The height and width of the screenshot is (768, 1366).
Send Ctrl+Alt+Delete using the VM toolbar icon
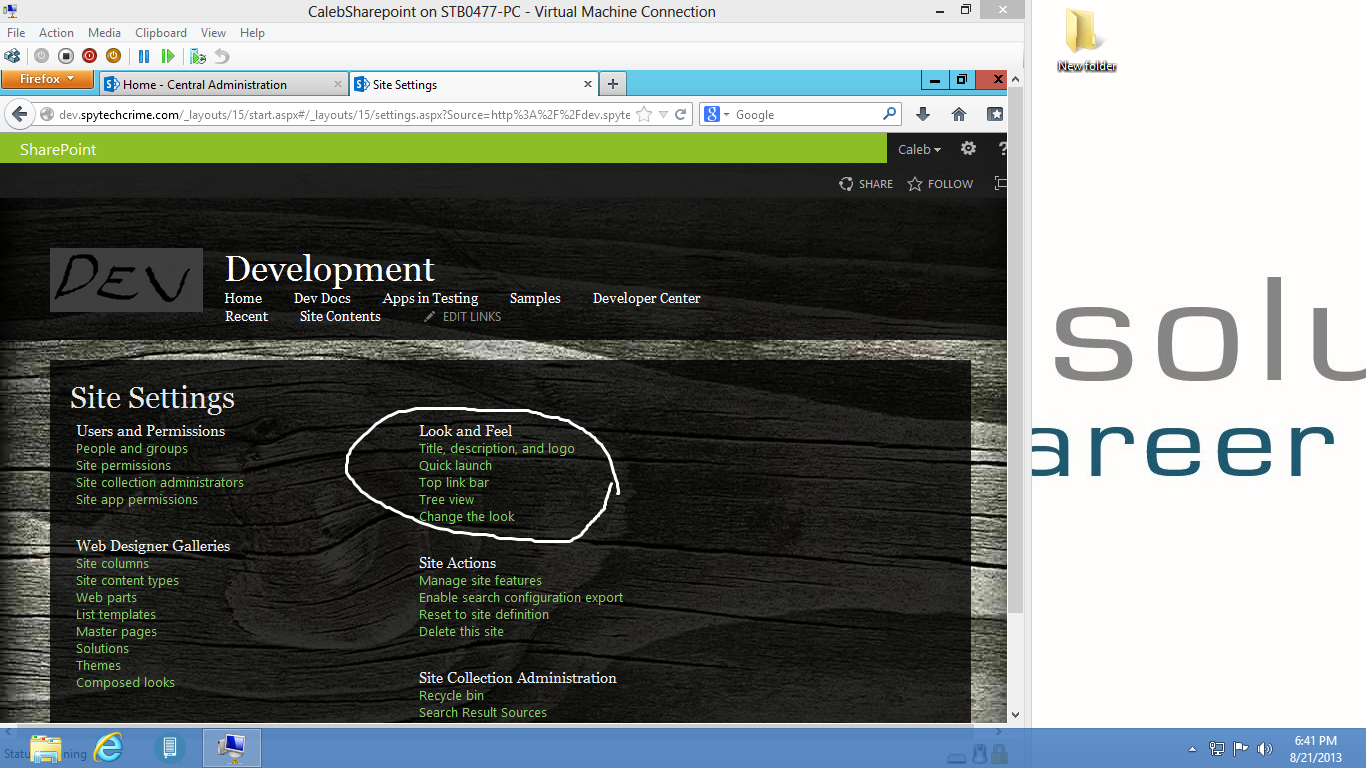point(12,56)
